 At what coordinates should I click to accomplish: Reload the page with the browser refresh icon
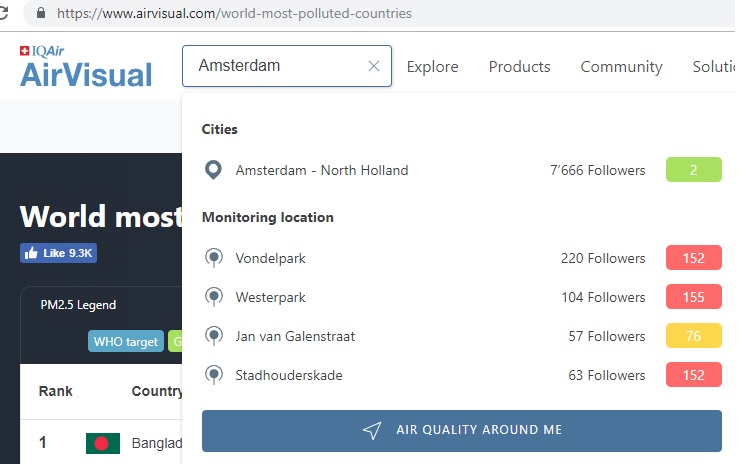tap(4, 13)
